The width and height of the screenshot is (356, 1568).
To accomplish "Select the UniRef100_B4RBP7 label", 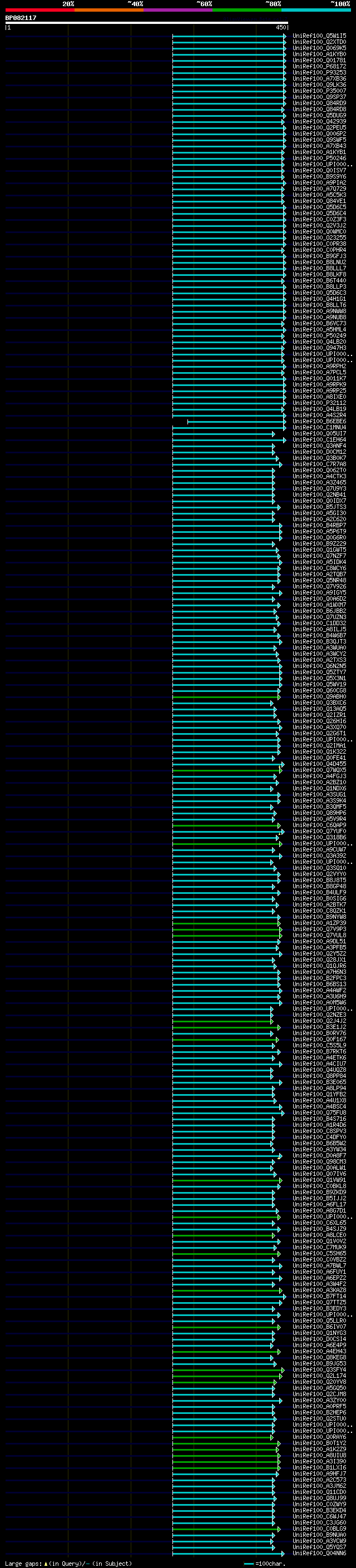I will pos(319,525).
